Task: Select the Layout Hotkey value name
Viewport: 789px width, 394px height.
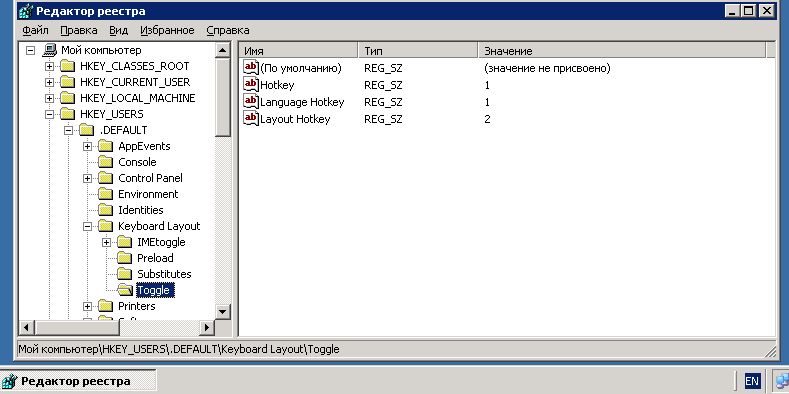Action: pos(295,119)
